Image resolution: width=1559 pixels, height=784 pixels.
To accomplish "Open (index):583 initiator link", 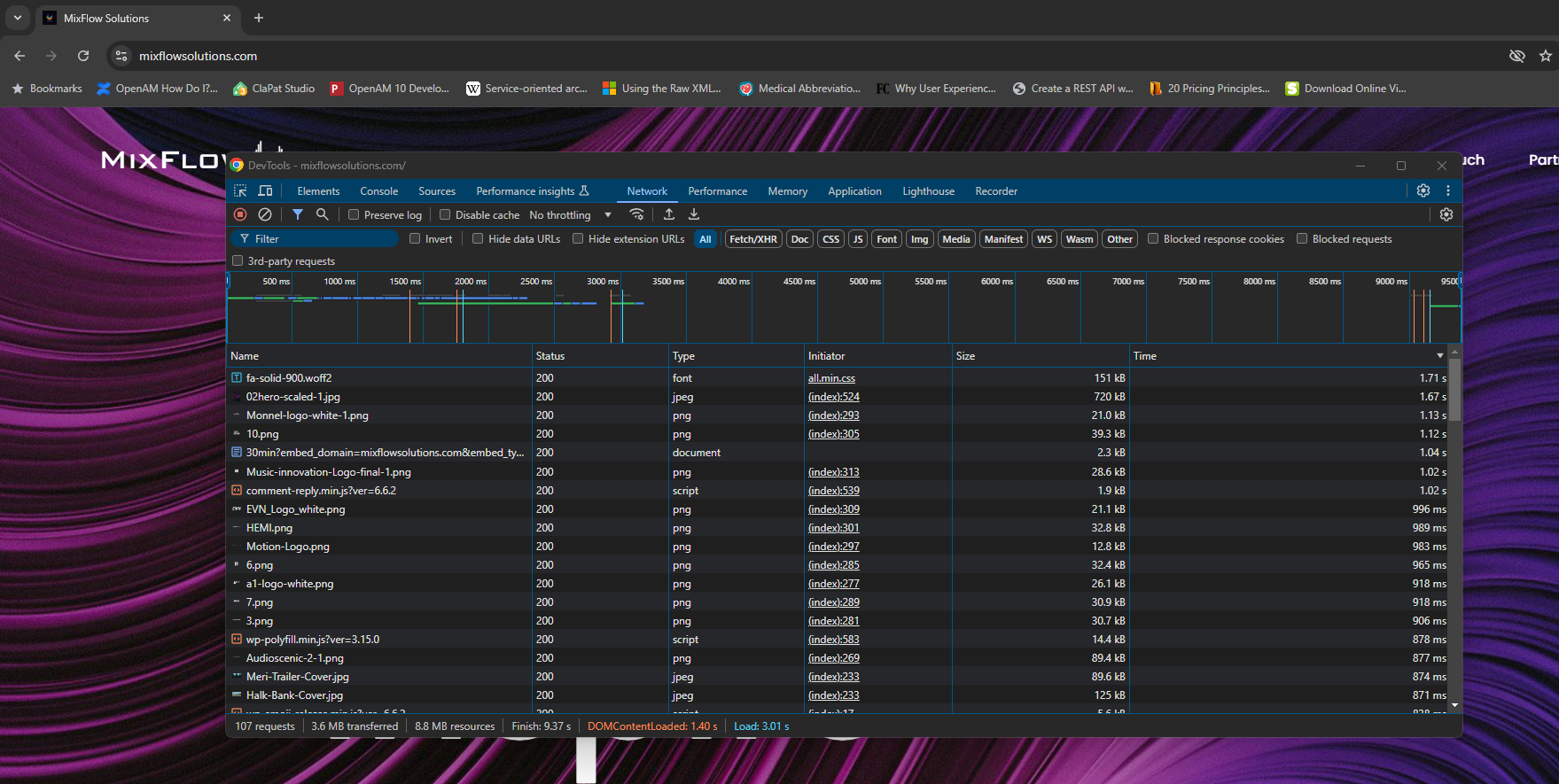I will 834,640.
